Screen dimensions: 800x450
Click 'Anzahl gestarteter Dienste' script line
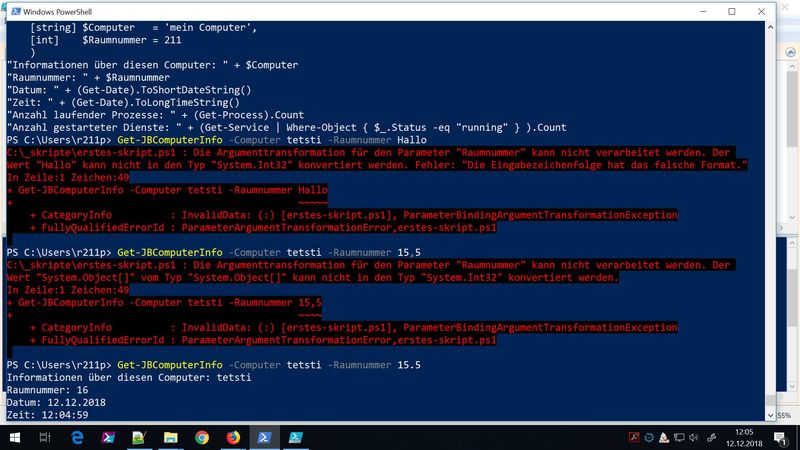click(287, 128)
